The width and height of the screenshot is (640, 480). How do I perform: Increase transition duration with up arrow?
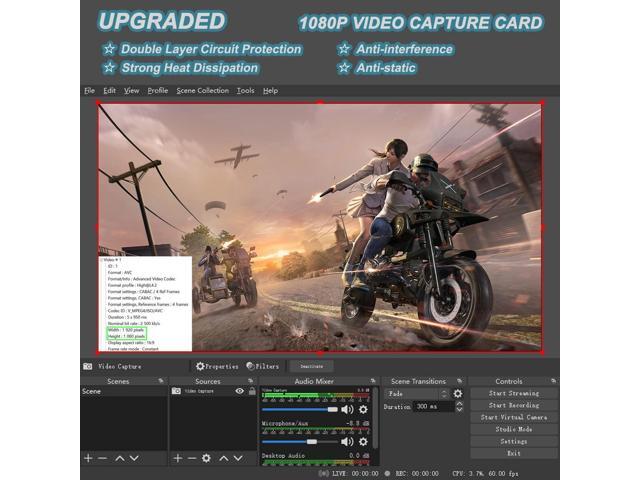coord(459,404)
